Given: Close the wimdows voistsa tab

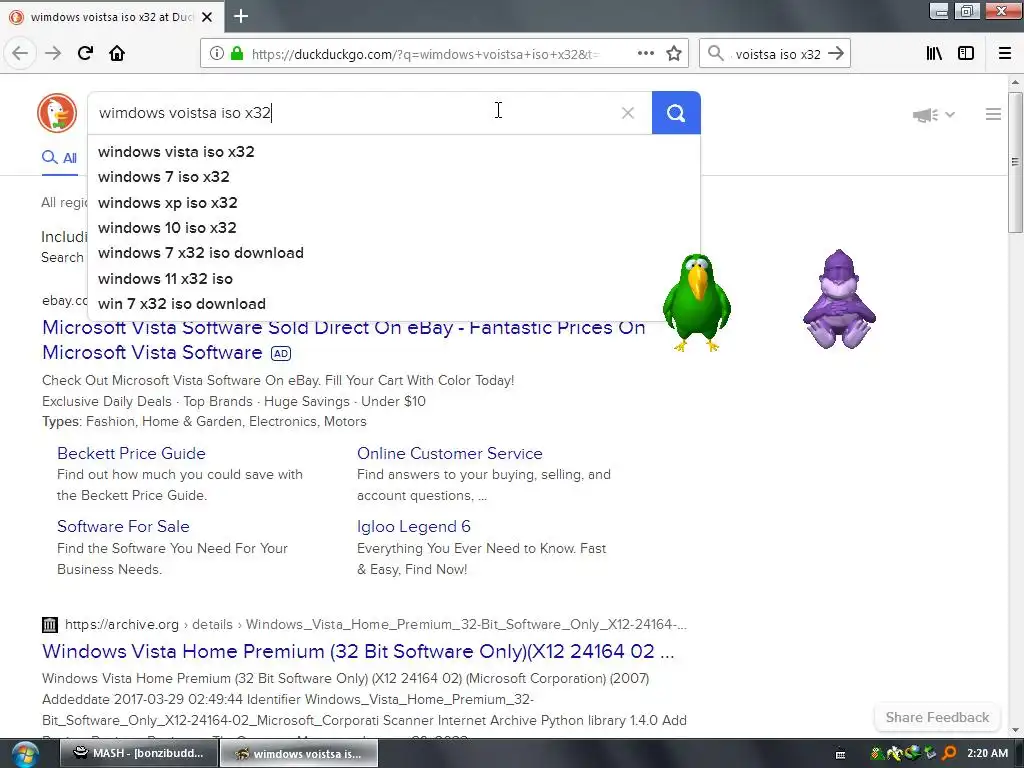Looking at the screenshot, I should pos(207,17).
